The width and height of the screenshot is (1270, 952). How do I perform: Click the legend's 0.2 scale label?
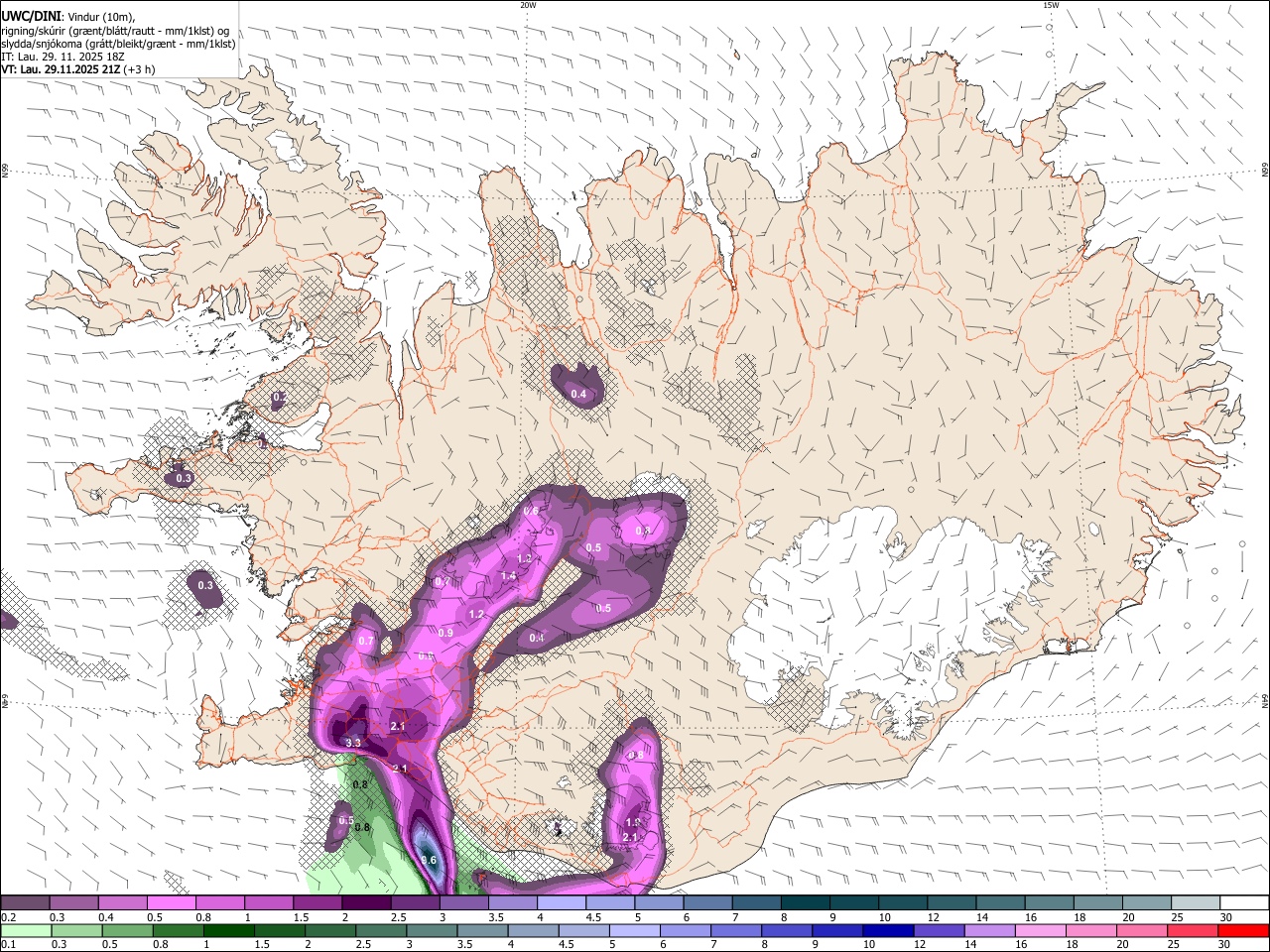(x=9, y=917)
